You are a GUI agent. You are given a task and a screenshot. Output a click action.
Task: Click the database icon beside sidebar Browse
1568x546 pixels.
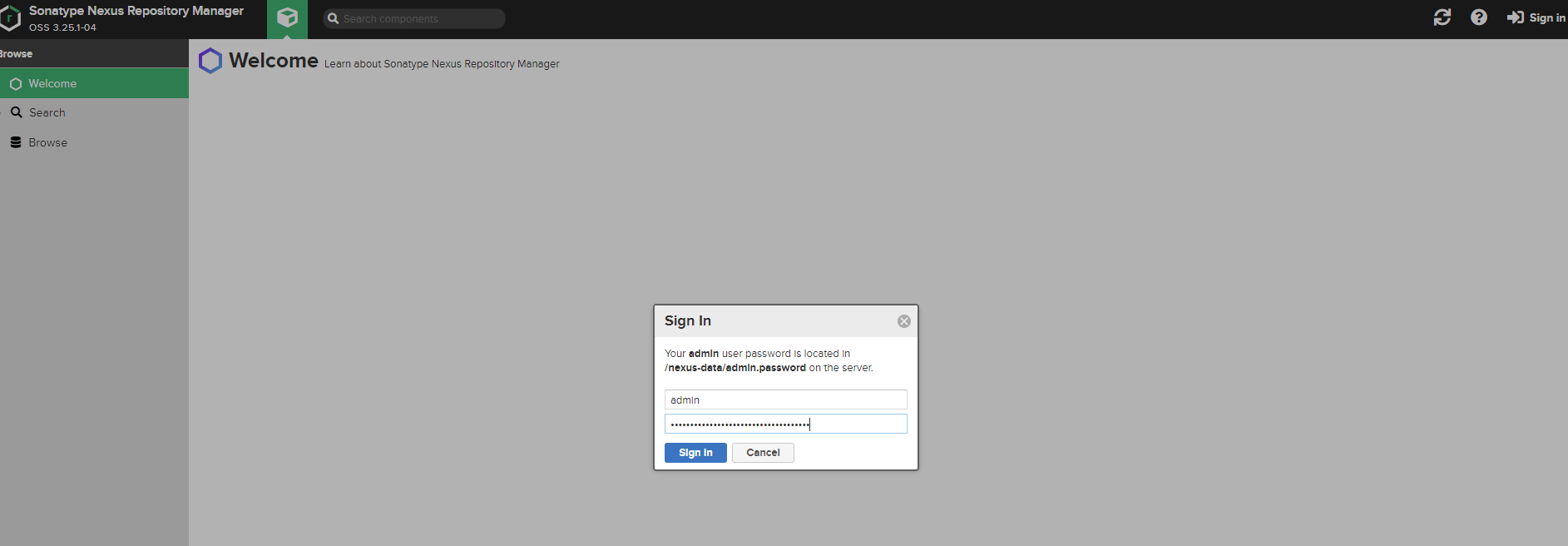16,142
